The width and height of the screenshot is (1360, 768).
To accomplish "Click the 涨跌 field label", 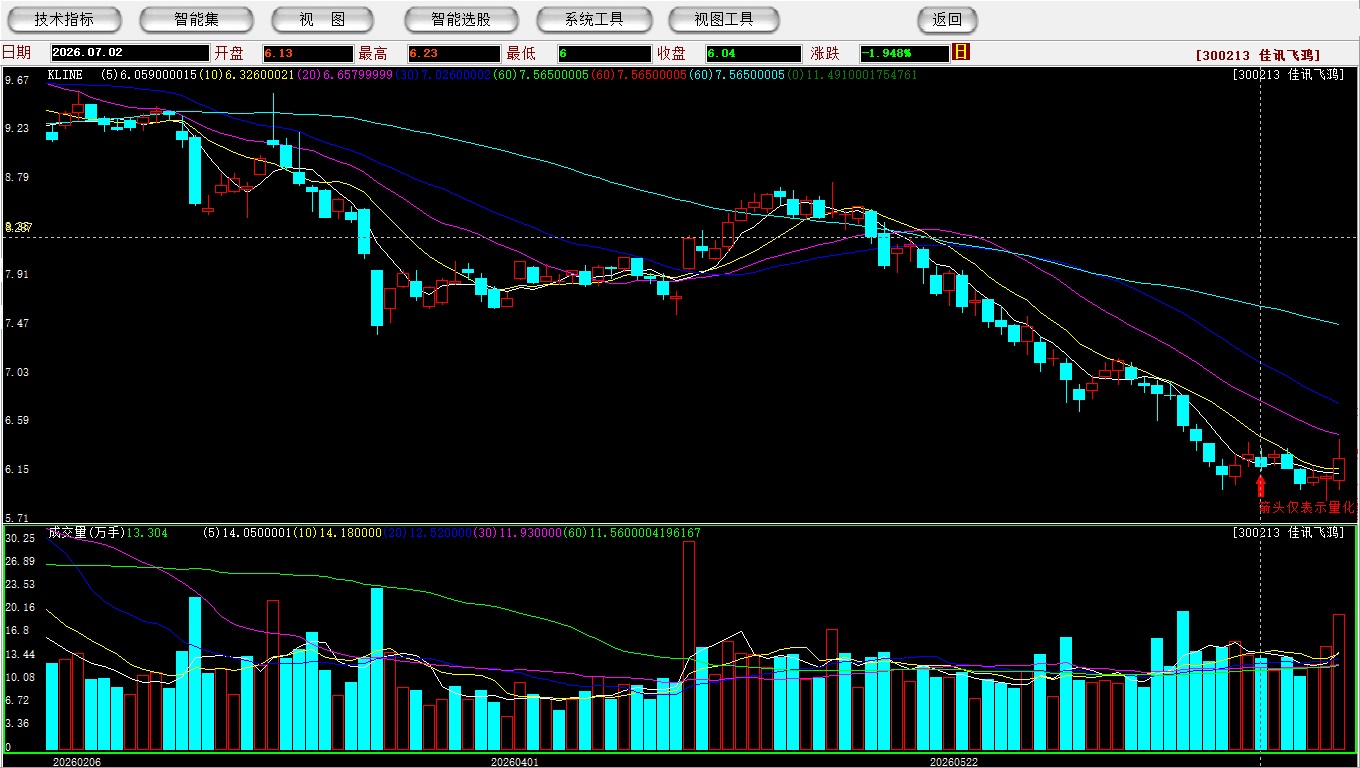I will [x=827, y=53].
